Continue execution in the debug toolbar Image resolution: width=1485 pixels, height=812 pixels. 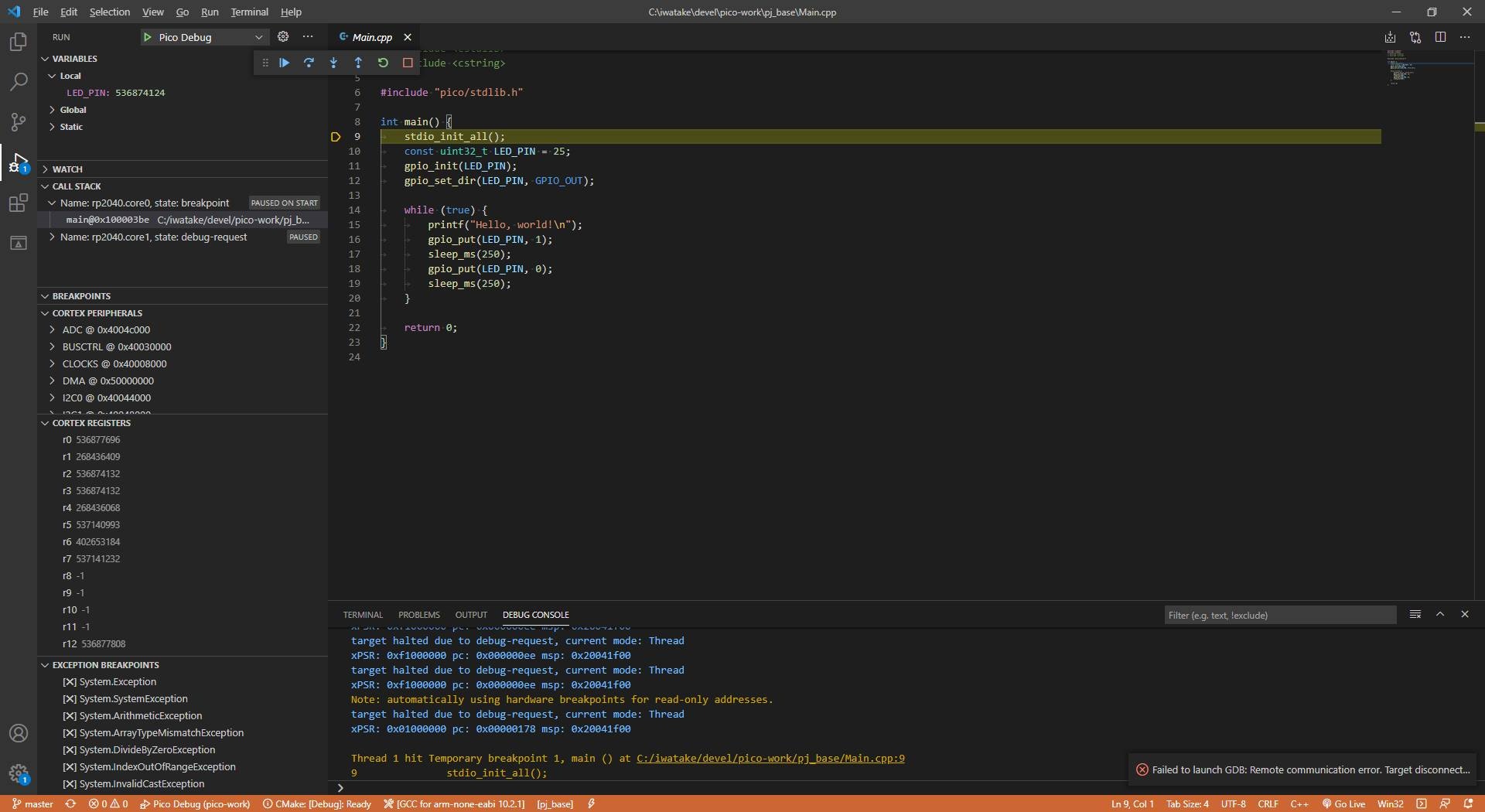(x=284, y=63)
